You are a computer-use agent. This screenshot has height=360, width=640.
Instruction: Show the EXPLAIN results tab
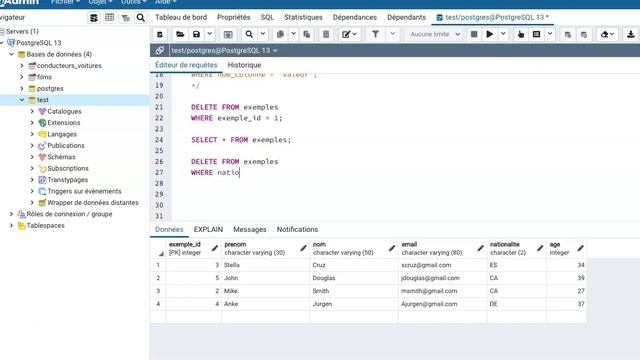[208, 229]
